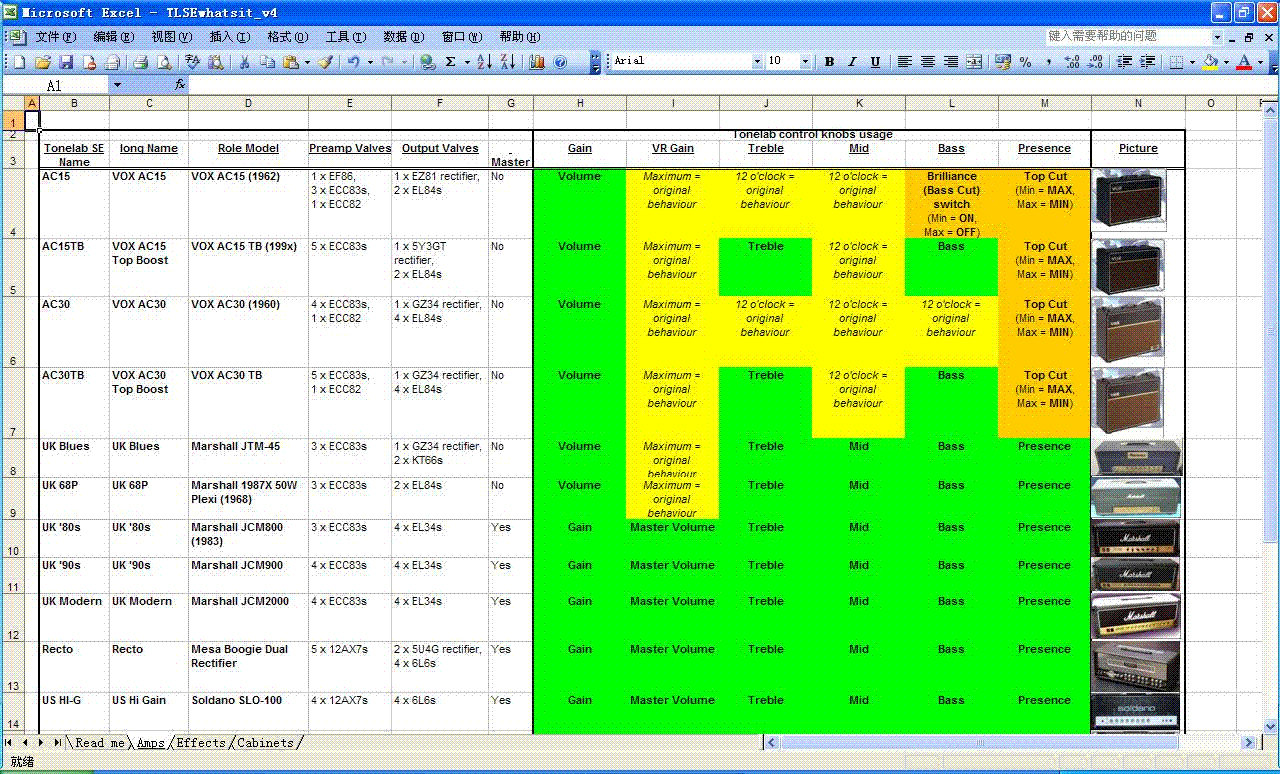Image resolution: width=1280 pixels, height=774 pixels.
Task: Increase decimal places
Action: coord(1073,62)
